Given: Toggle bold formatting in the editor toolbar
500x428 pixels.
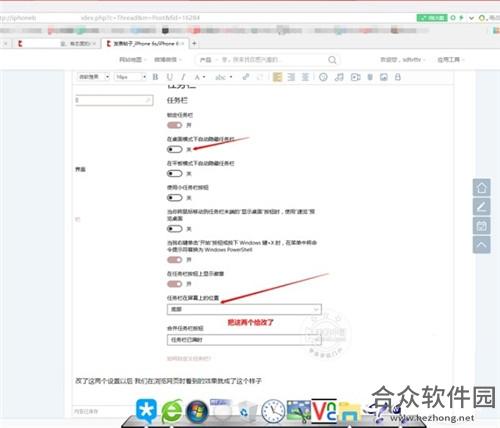Looking at the screenshot, I should point(155,77).
